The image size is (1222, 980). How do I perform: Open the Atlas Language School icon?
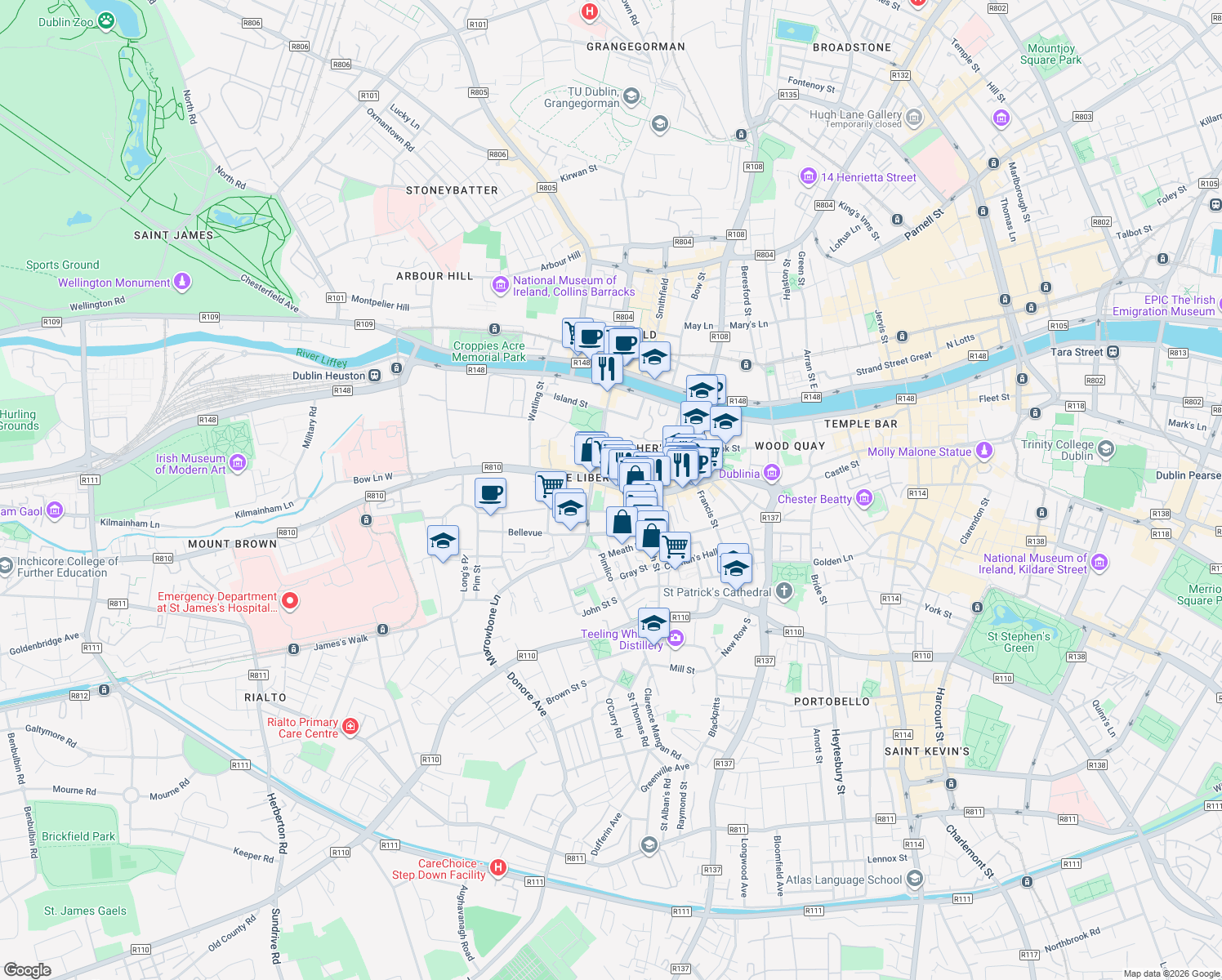pyautogui.click(x=915, y=880)
